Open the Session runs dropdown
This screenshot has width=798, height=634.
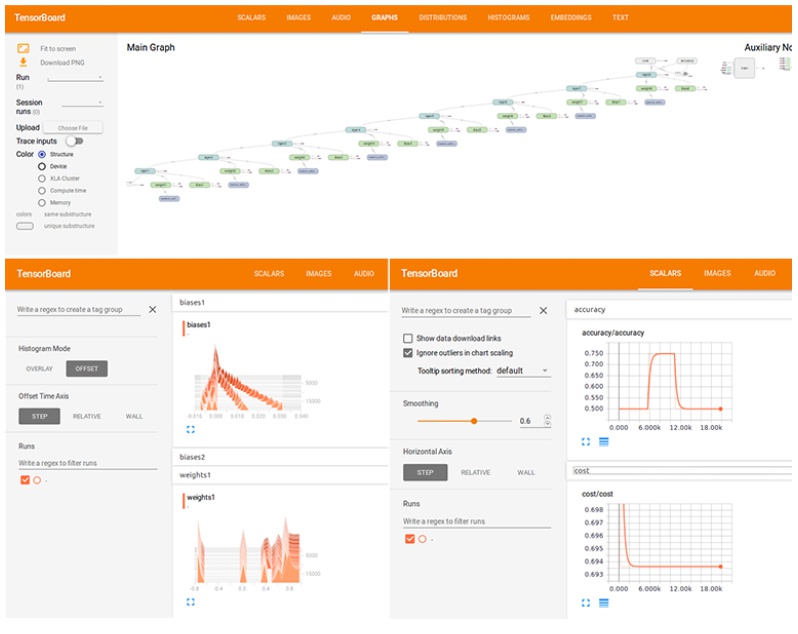point(82,103)
